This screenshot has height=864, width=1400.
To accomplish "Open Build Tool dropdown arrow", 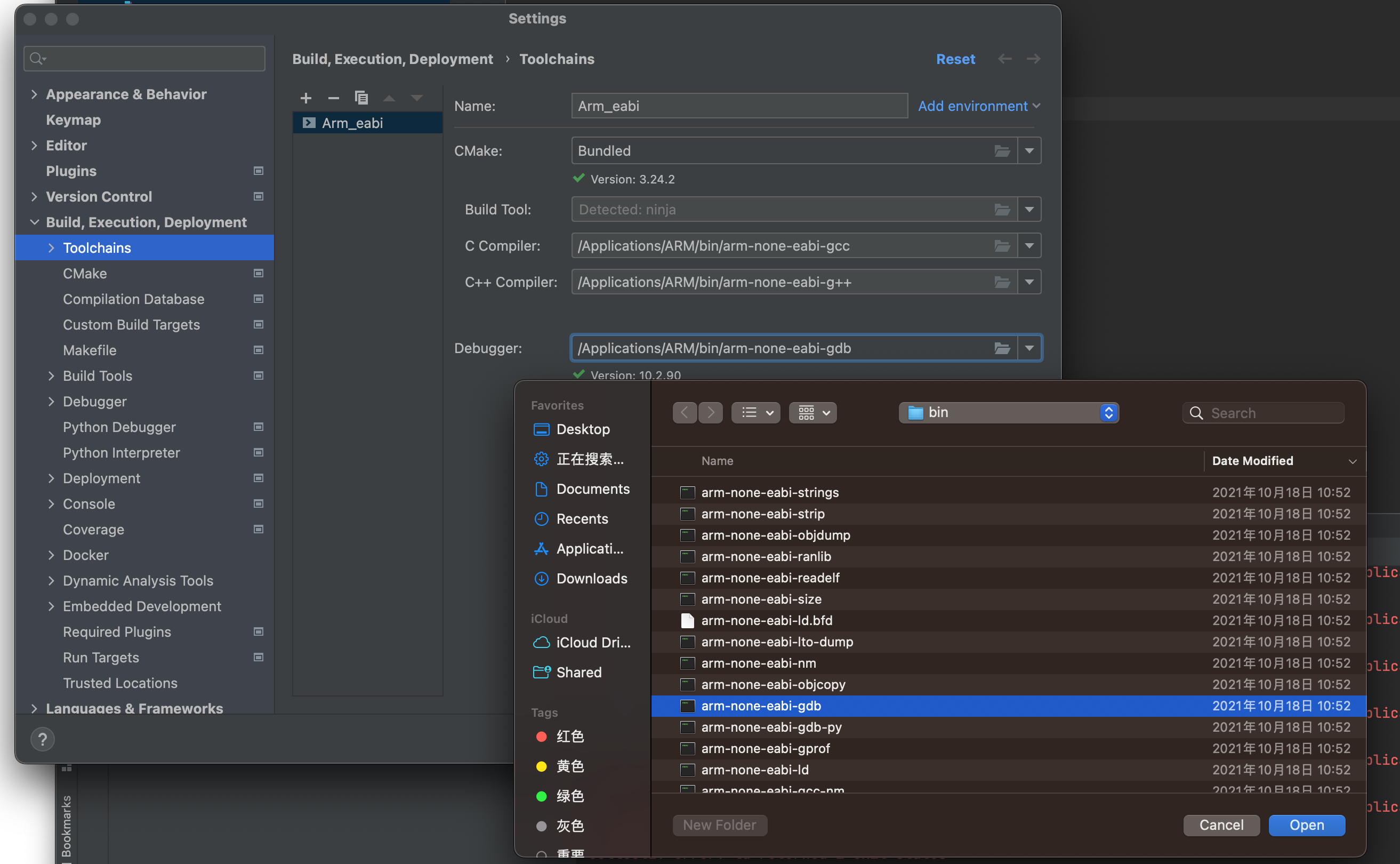I will tap(1029, 210).
